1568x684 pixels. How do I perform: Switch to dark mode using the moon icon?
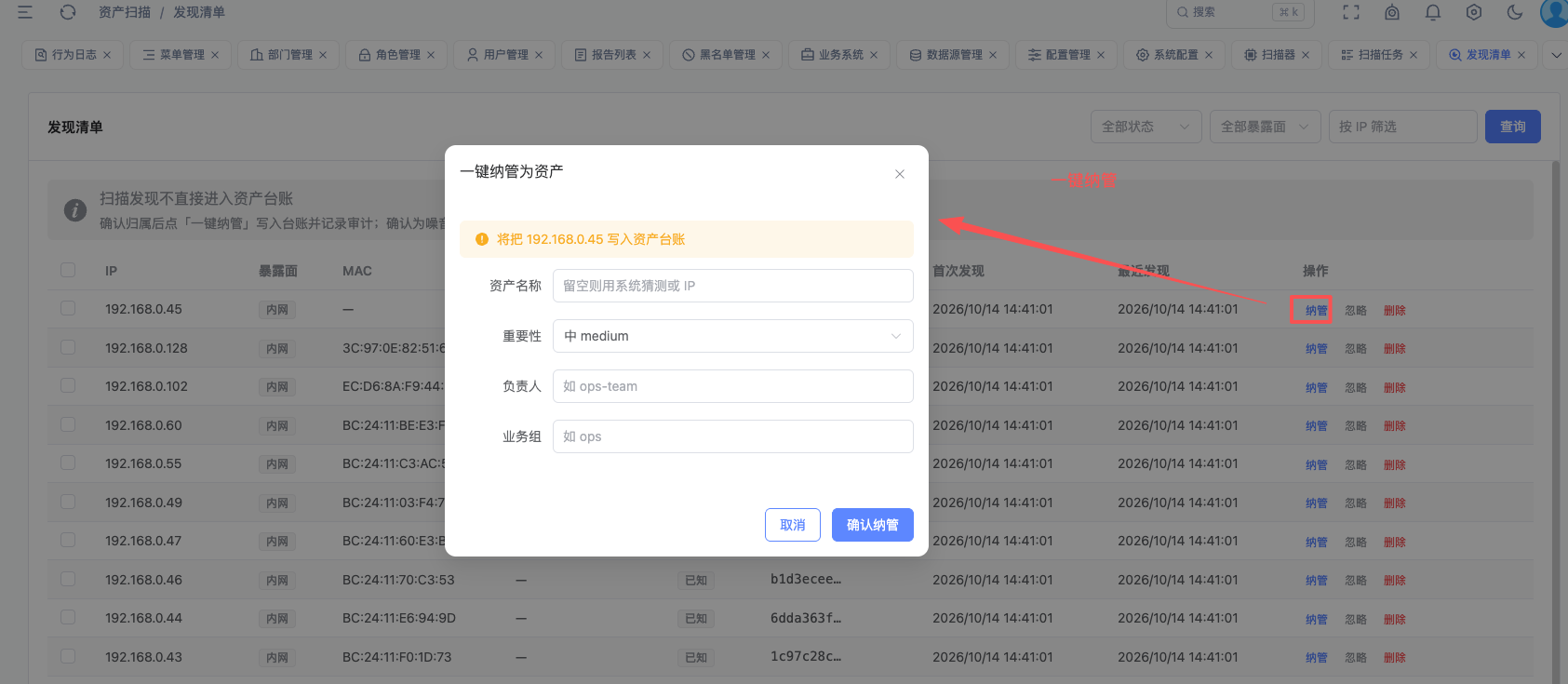point(1515,12)
